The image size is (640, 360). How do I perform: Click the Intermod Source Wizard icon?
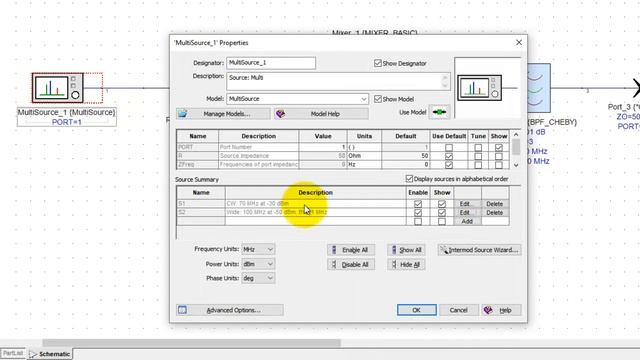point(444,250)
